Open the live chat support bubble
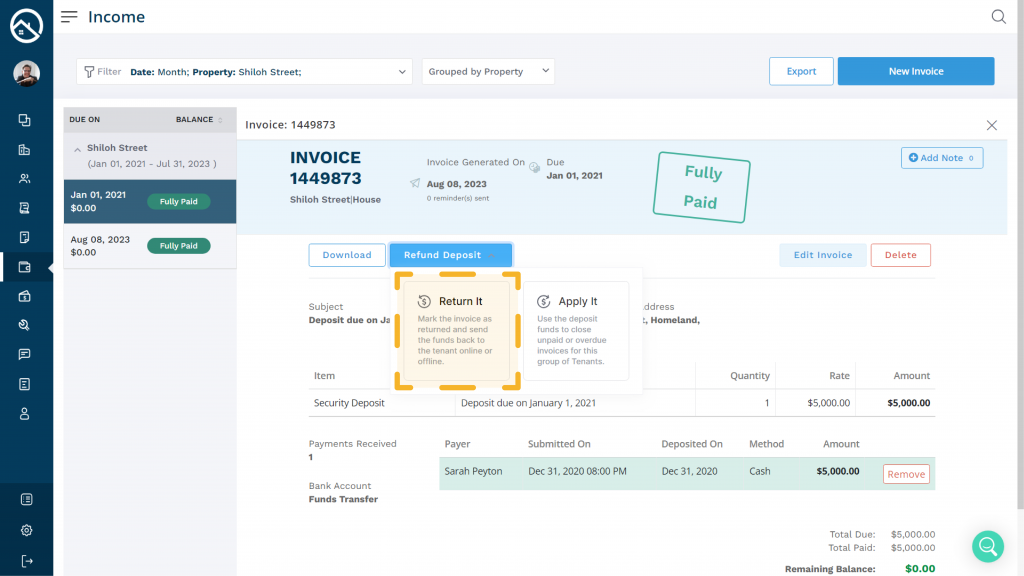The image size is (1024, 576). (987, 546)
